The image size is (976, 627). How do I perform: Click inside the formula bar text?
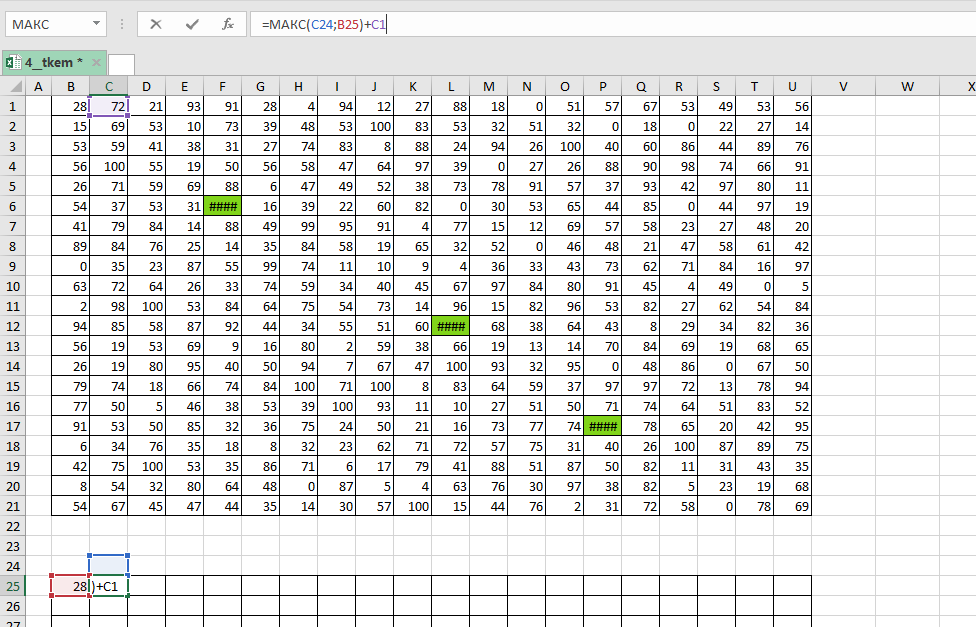(x=600, y=24)
